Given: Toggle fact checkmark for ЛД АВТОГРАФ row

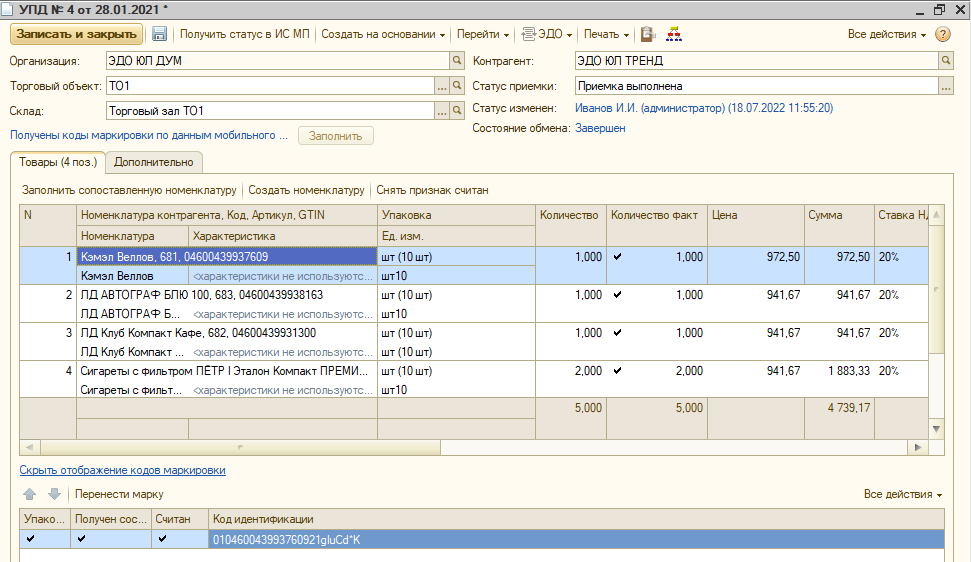Looking at the screenshot, I should [617, 295].
